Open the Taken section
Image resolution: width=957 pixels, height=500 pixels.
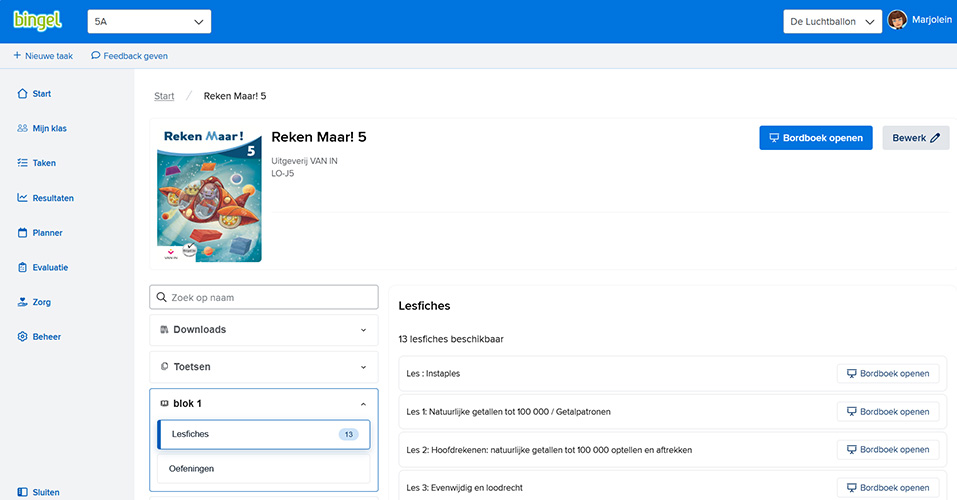point(44,163)
